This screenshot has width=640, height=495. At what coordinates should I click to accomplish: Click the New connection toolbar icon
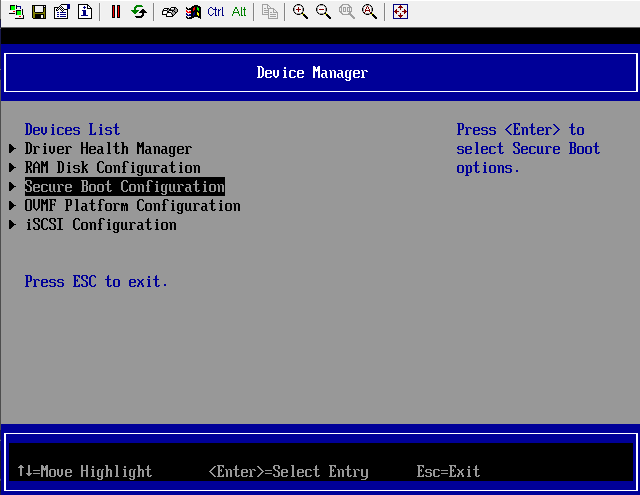16,12
